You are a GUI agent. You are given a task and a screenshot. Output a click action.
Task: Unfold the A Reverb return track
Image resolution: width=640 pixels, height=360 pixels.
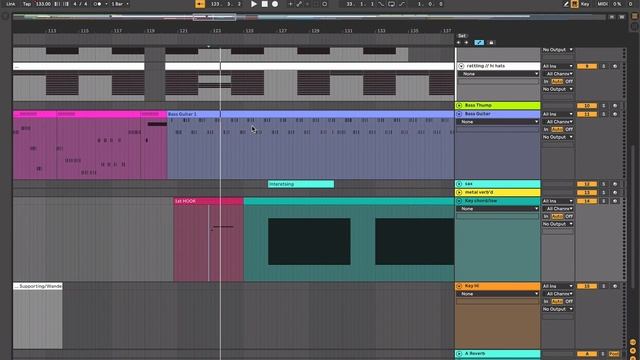click(x=460, y=354)
